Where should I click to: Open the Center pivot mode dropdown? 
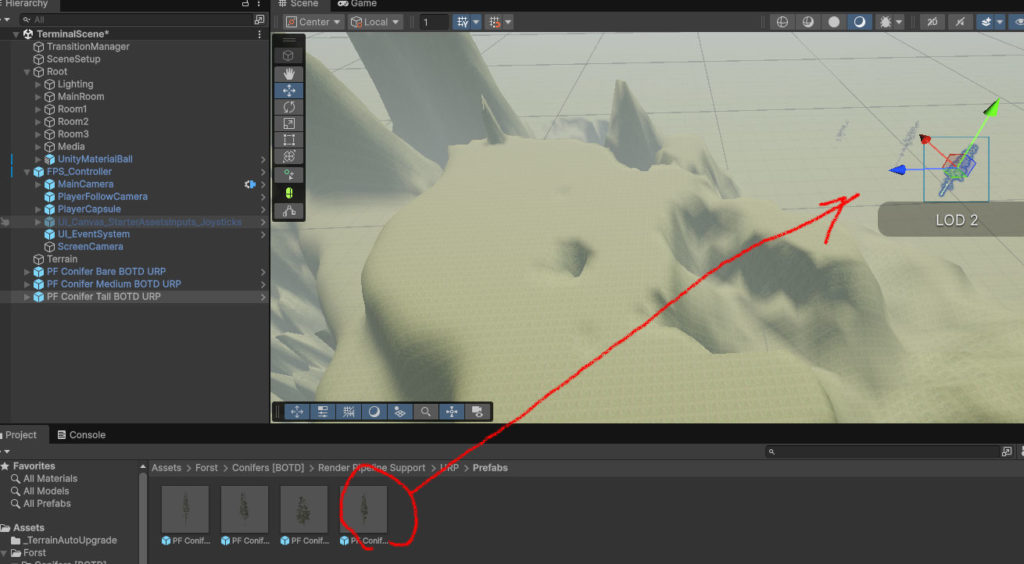coord(313,22)
